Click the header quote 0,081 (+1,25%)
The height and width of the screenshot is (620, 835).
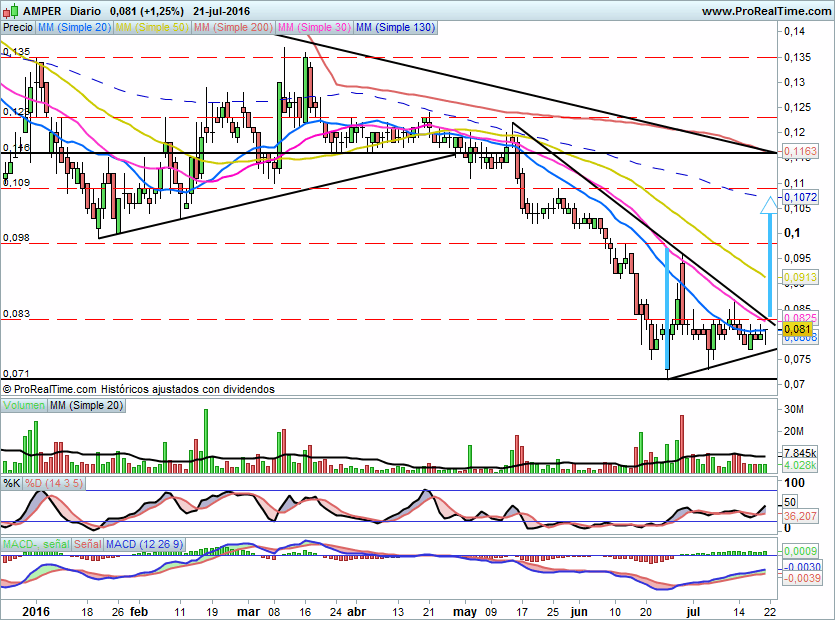coord(147,11)
